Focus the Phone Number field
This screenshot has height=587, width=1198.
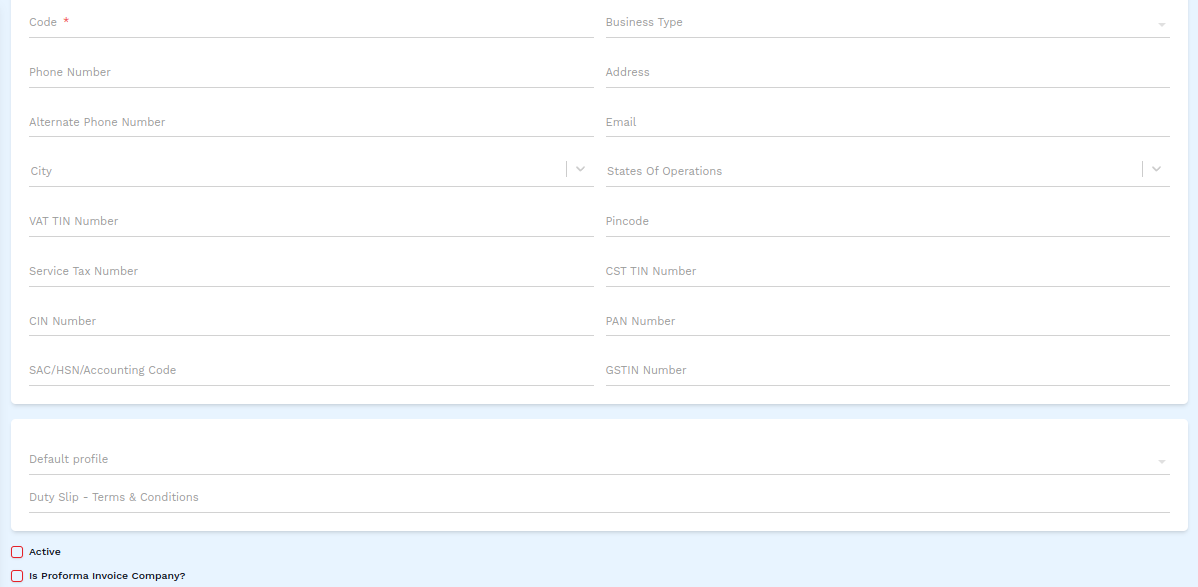click(310, 73)
